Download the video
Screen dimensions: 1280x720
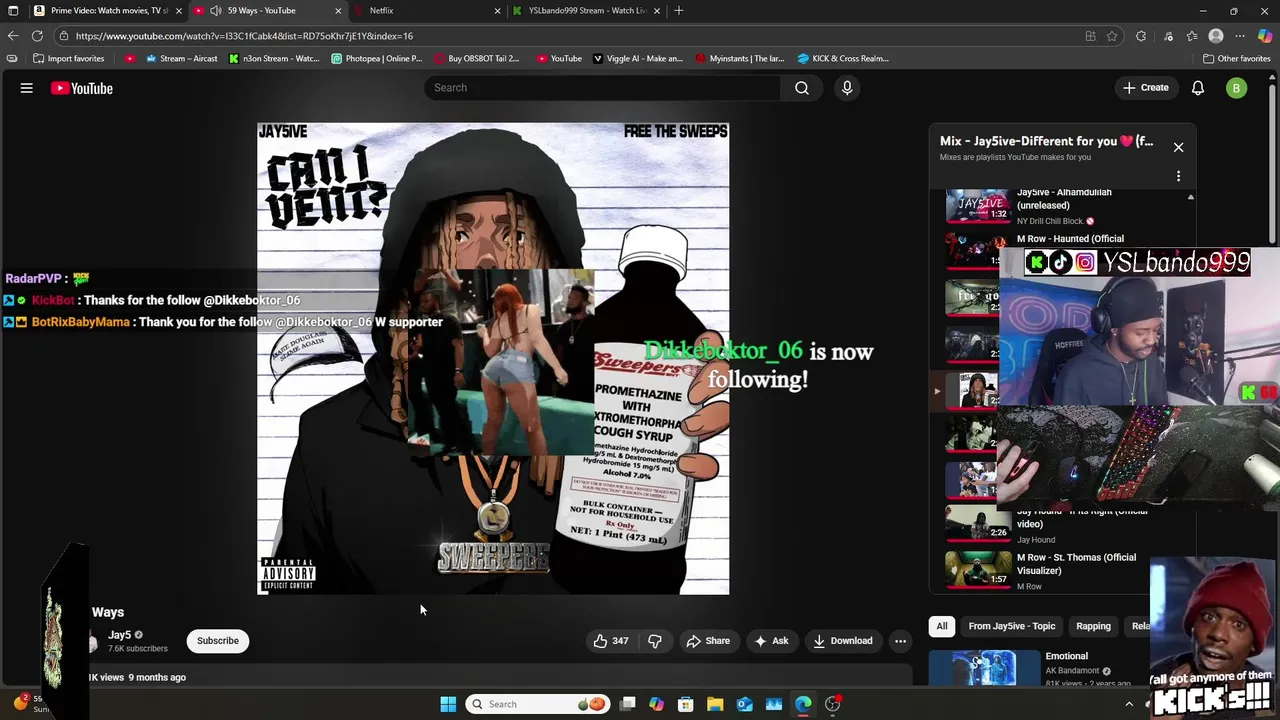click(843, 641)
